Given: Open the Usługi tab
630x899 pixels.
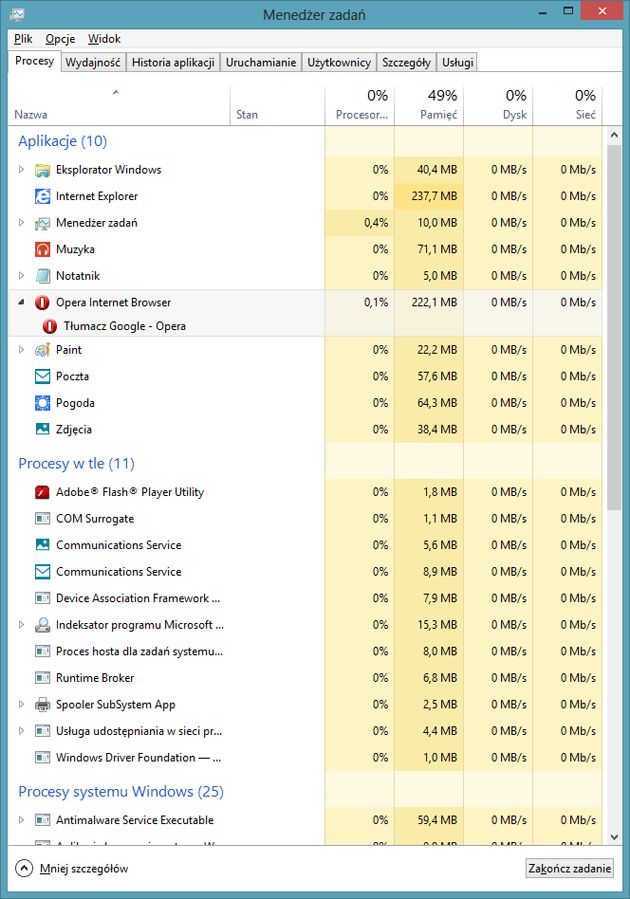Looking at the screenshot, I should pyautogui.click(x=457, y=62).
